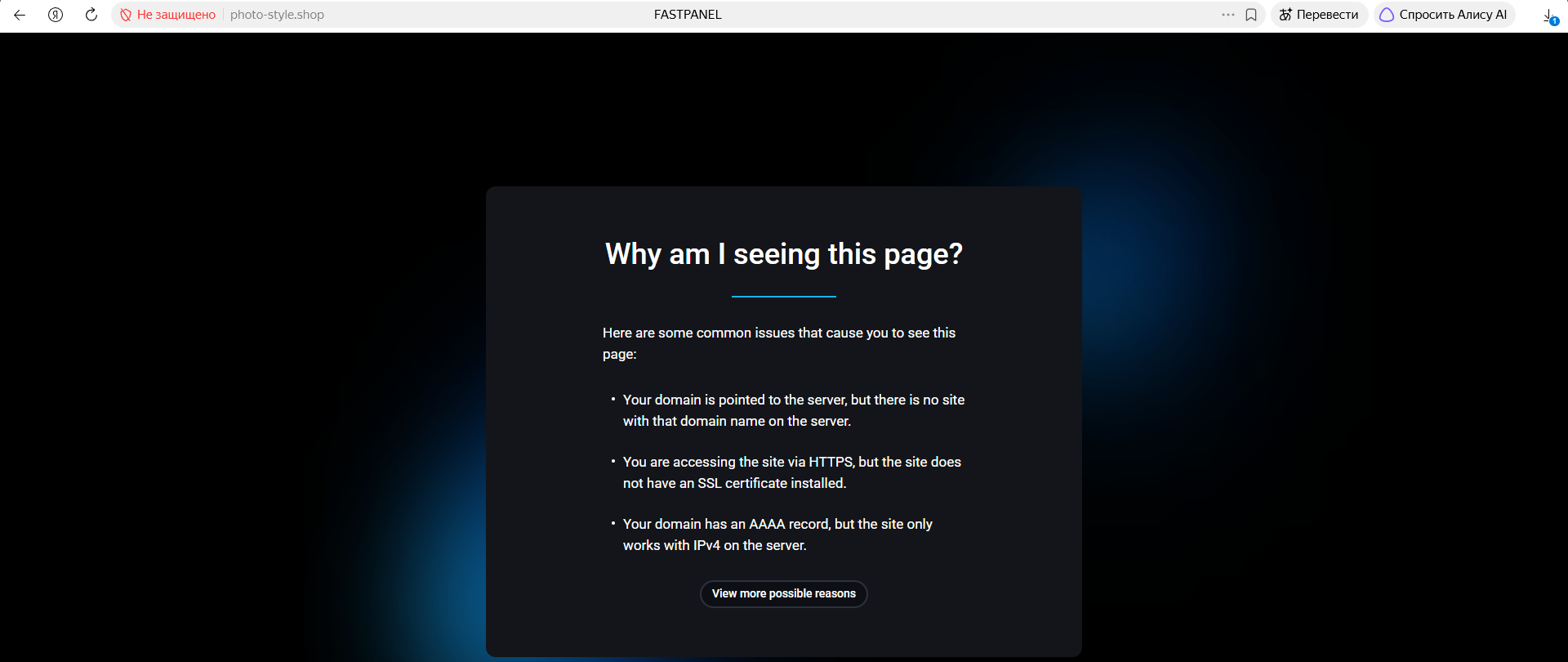Click the translate icon next to Перевести

pos(1285,15)
